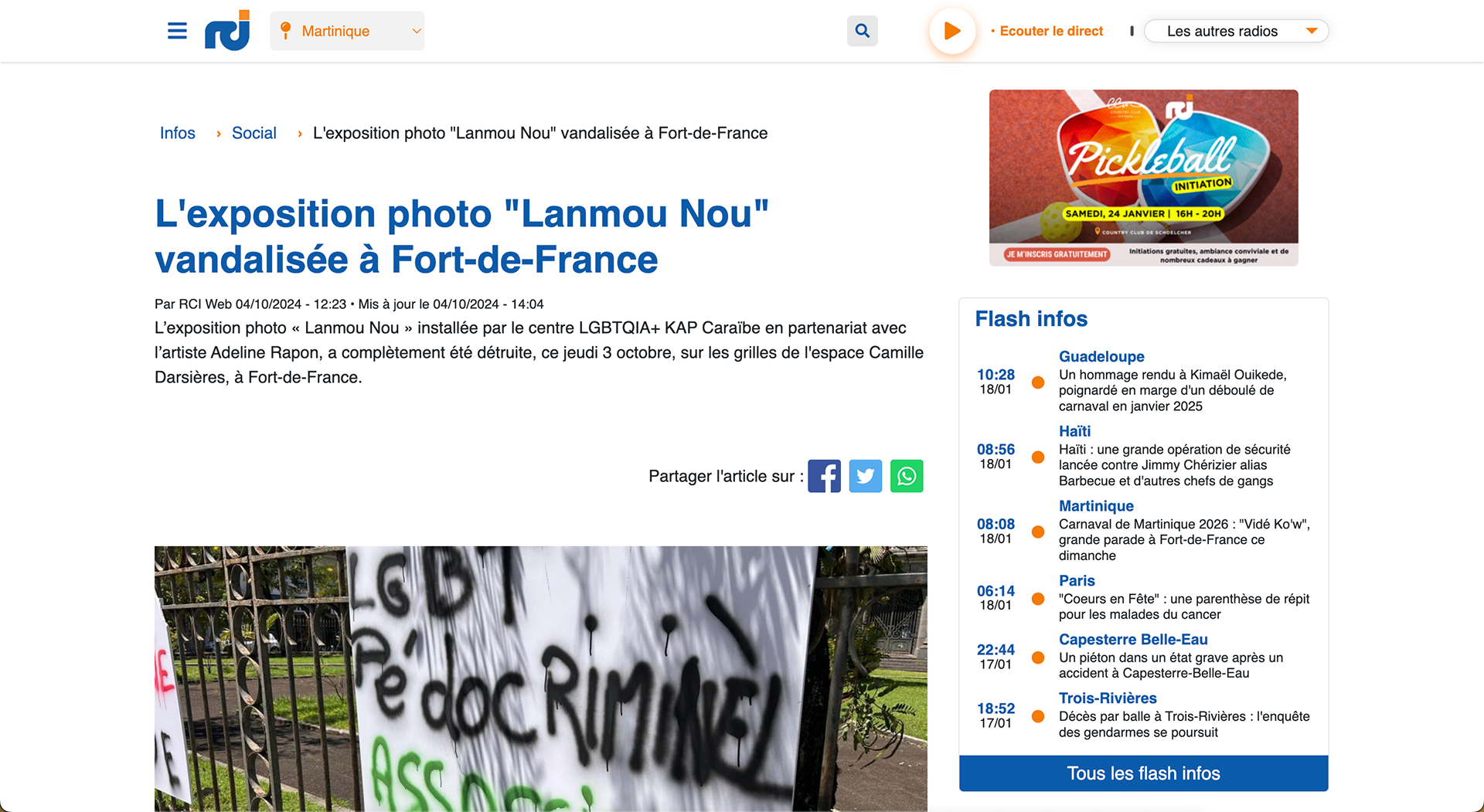
Task: Open the vandalized exhibition article photo
Action: click(x=540, y=678)
